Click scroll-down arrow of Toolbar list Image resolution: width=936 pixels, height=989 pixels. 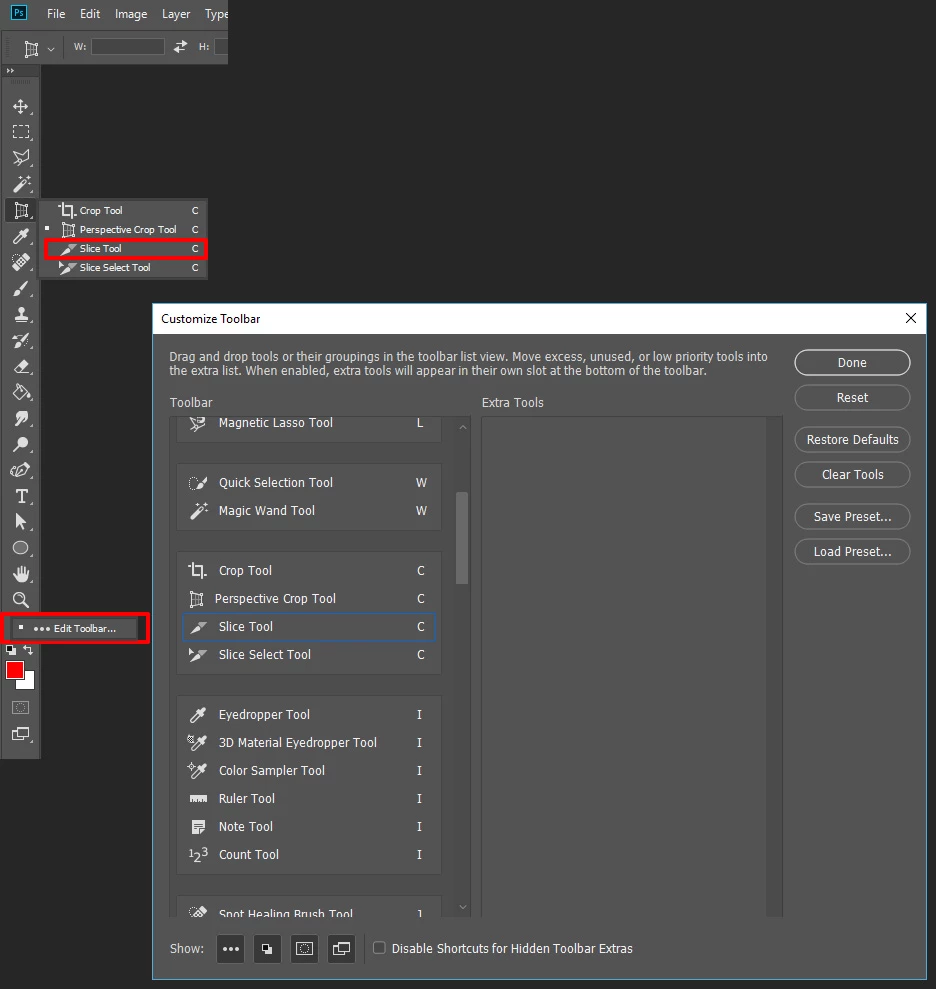pos(463,907)
